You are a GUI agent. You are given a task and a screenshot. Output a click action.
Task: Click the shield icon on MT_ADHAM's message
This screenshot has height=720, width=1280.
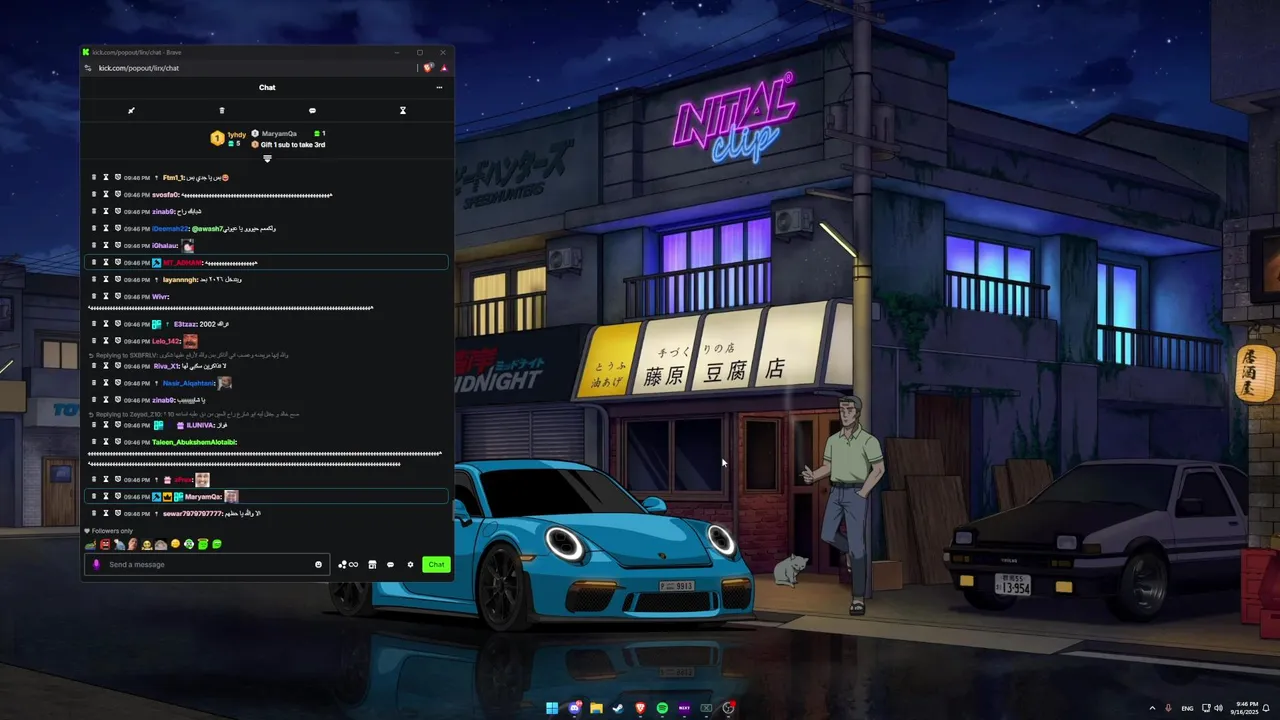pos(118,263)
